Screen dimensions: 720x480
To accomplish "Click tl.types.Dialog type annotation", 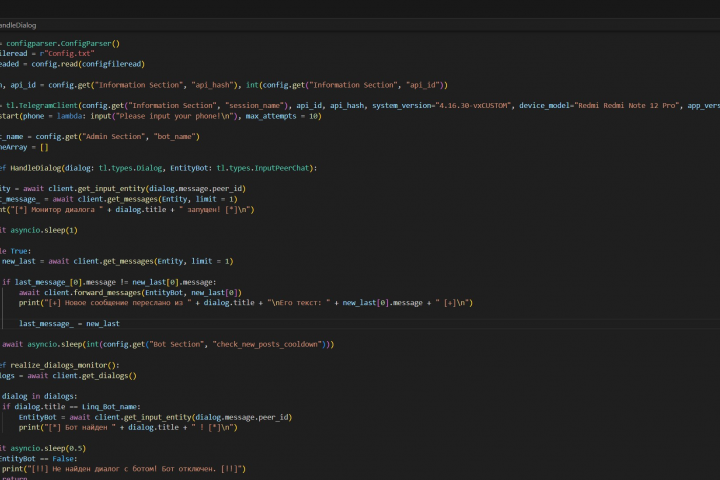I will coord(130,168).
